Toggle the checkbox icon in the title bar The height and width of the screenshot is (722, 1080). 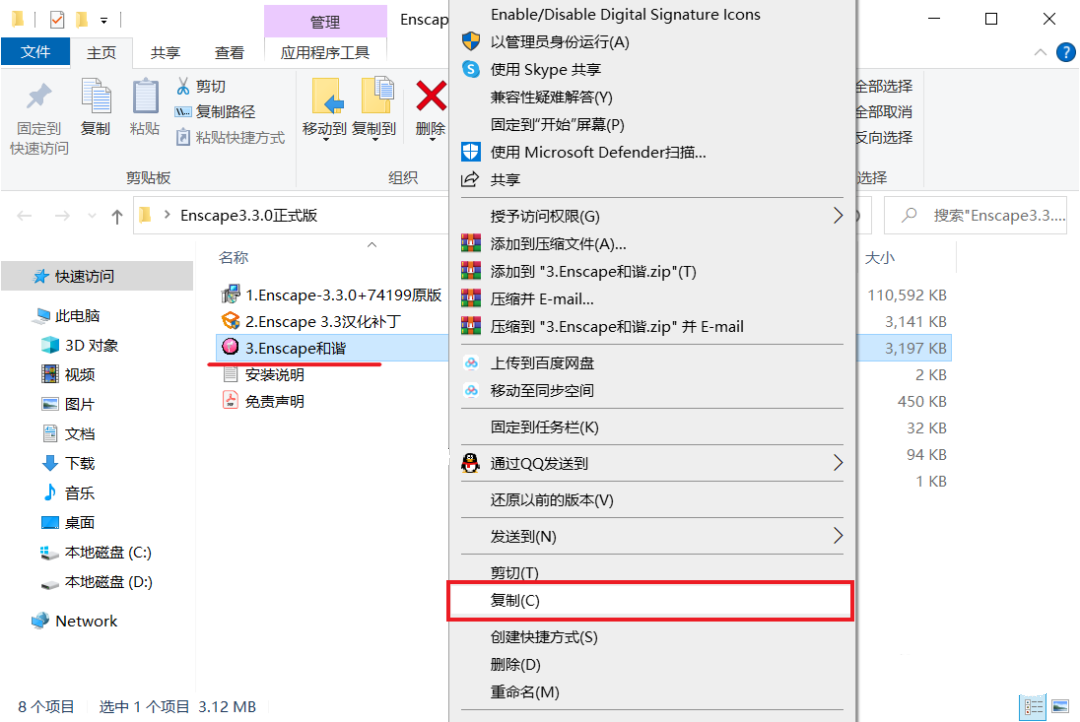pos(57,19)
